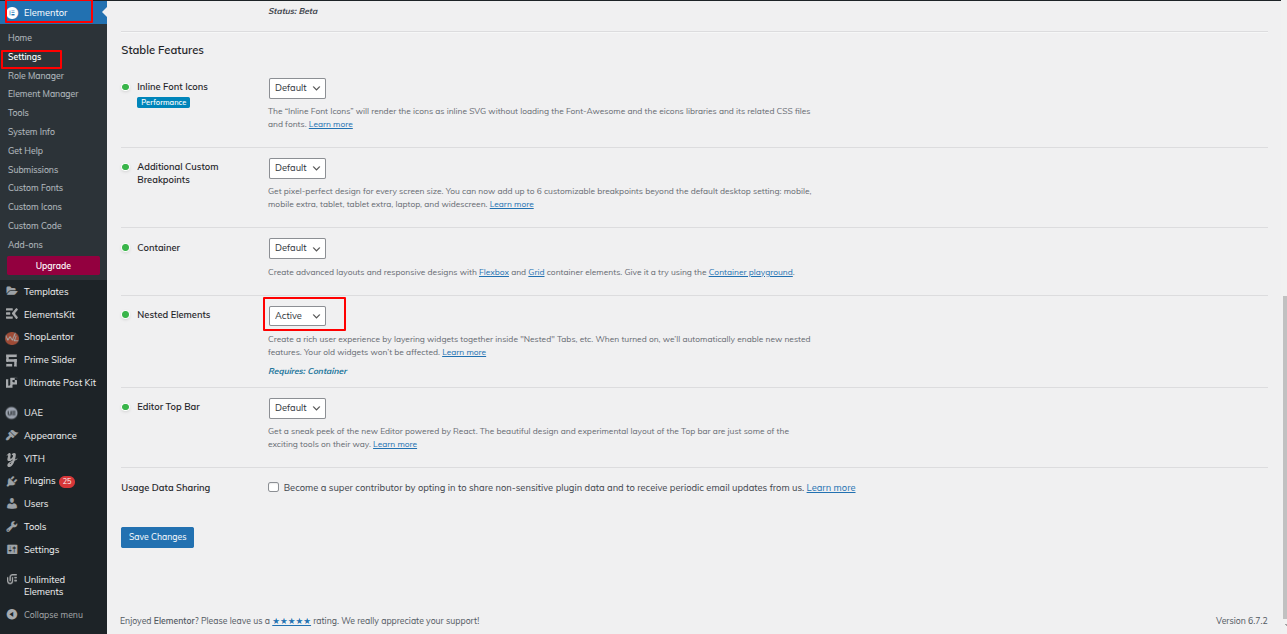The image size is (1287, 634).
Task: Open Role Manager submenu item
Action: [x=36, y=76]
